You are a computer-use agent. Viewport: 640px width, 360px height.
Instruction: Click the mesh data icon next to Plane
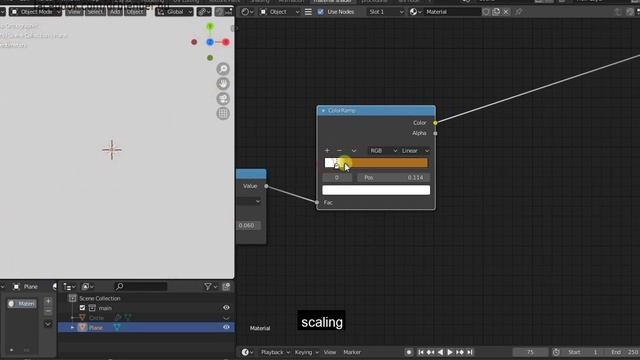117,327
